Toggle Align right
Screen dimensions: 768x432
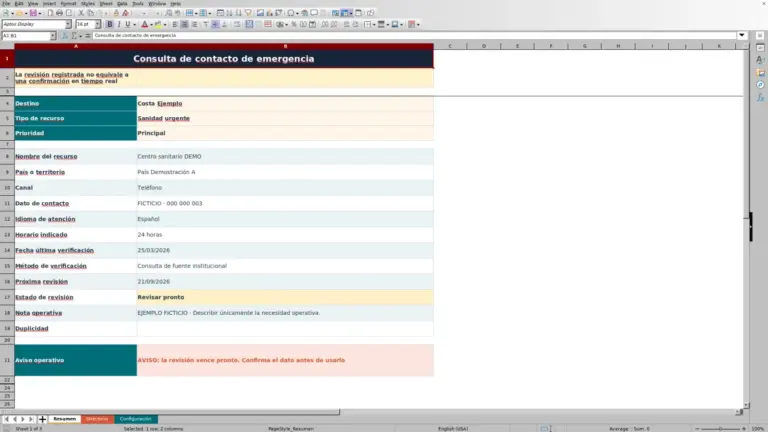(x=194, y=24)
